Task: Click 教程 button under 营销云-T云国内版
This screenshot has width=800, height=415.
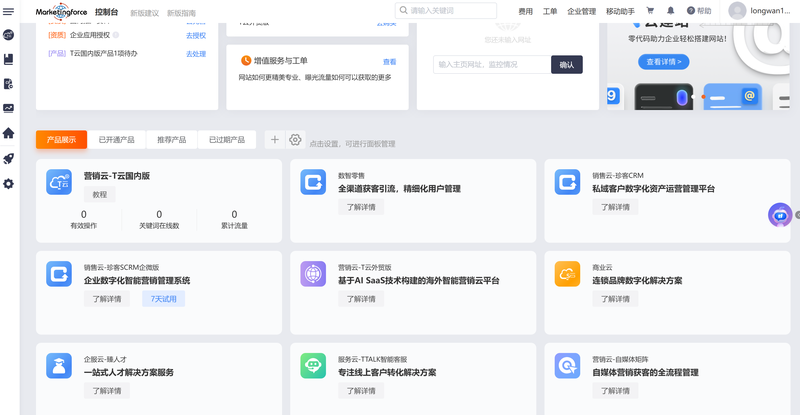Action: tap(99, 194)
